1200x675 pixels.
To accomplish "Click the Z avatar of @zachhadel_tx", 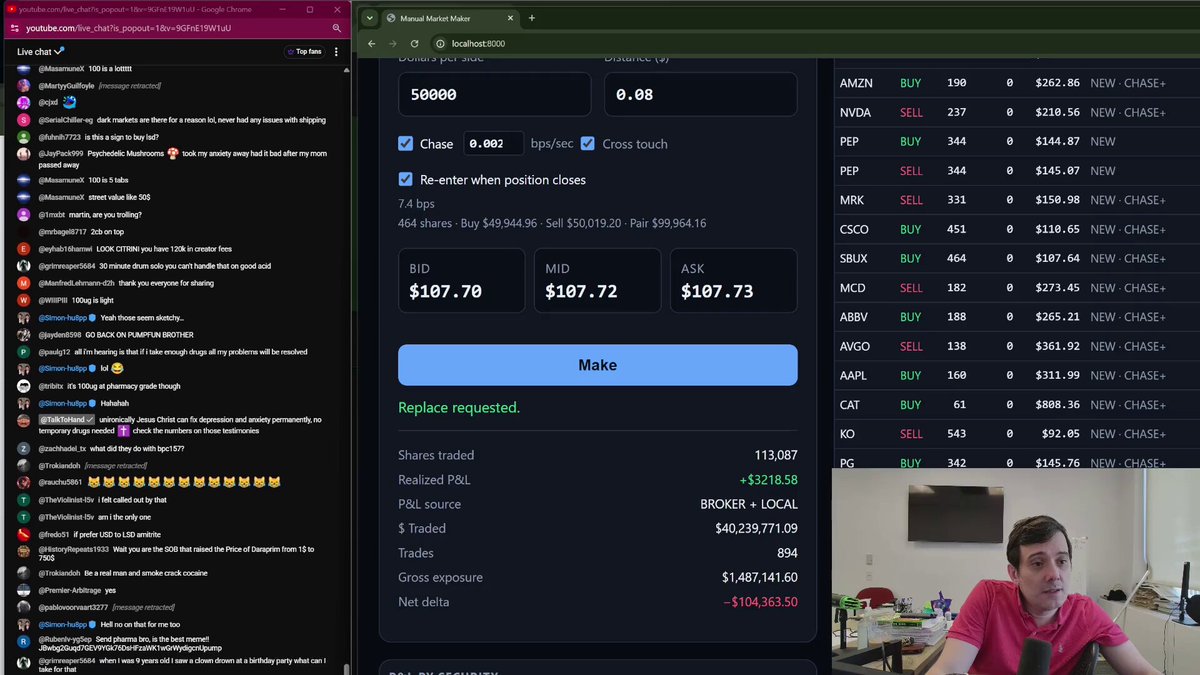I will pos(24,449).
